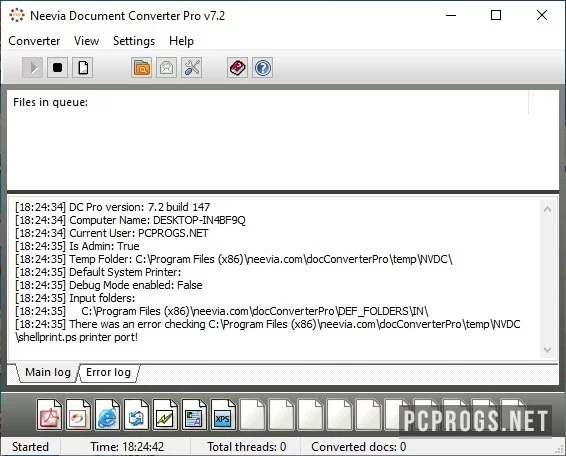Click the 'Temp Folder:' log line
The width and height of the screenshot is (566, 456).
pos(234,259)
